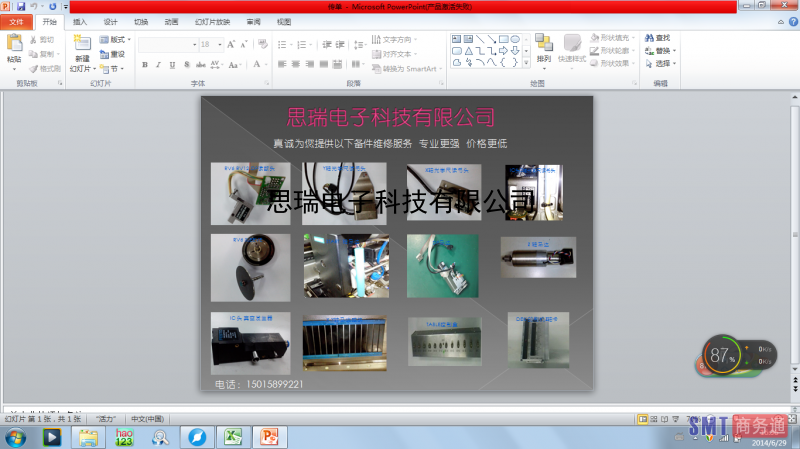
Task: Click the Find (查找) binoculars icon
Action: tap(649, 38)
